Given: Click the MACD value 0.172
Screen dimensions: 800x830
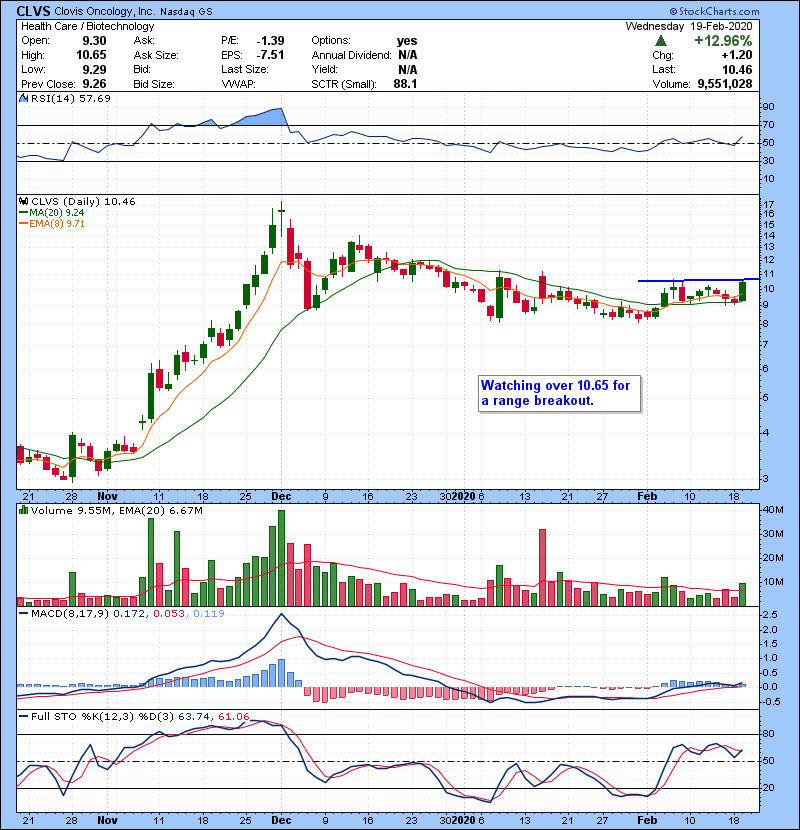Looking at the screenshot, I should tap(129, 614).
